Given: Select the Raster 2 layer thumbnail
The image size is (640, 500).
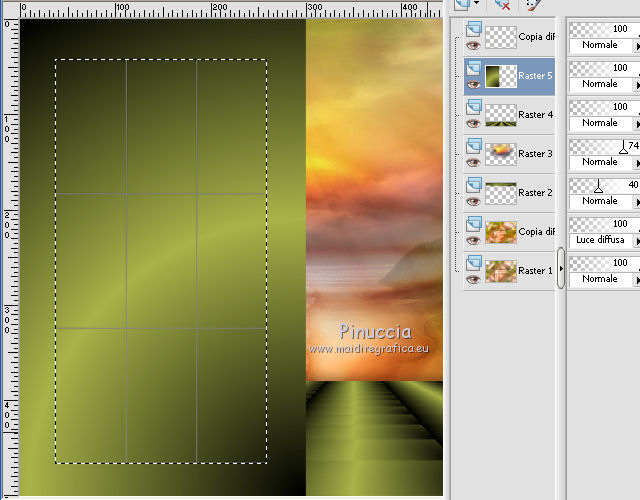Looking at the screenshot, I should (x=501, y=193).
